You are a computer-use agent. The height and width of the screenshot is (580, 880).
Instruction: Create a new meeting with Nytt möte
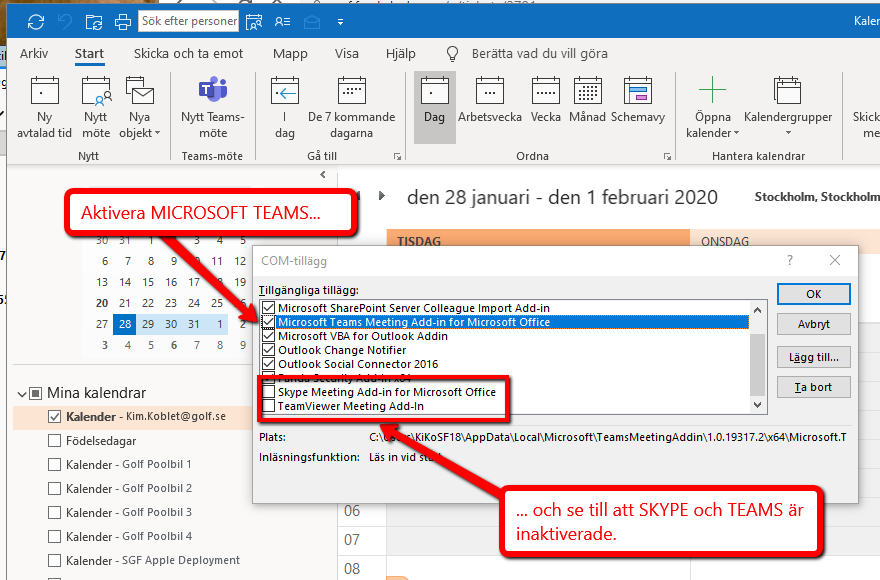(x=97, y=108)
